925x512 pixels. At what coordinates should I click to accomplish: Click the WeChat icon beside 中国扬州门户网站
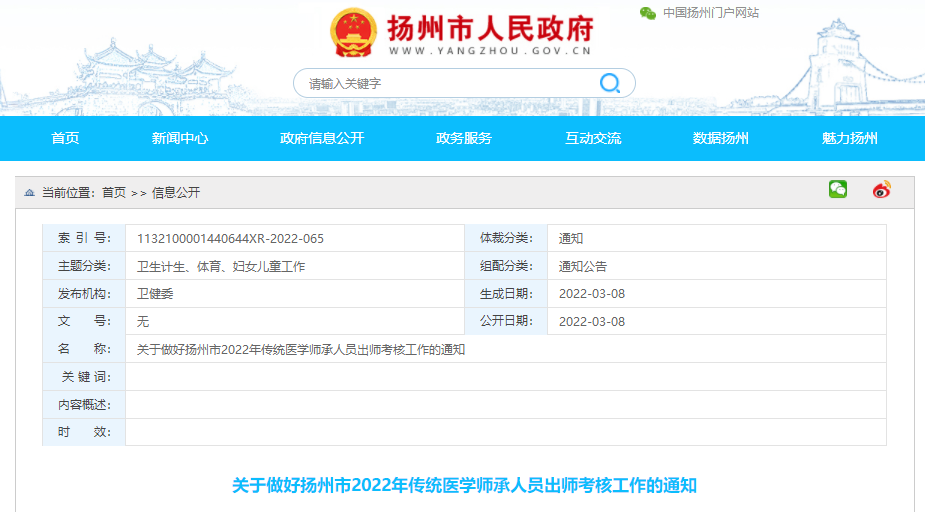coord(648,13)
